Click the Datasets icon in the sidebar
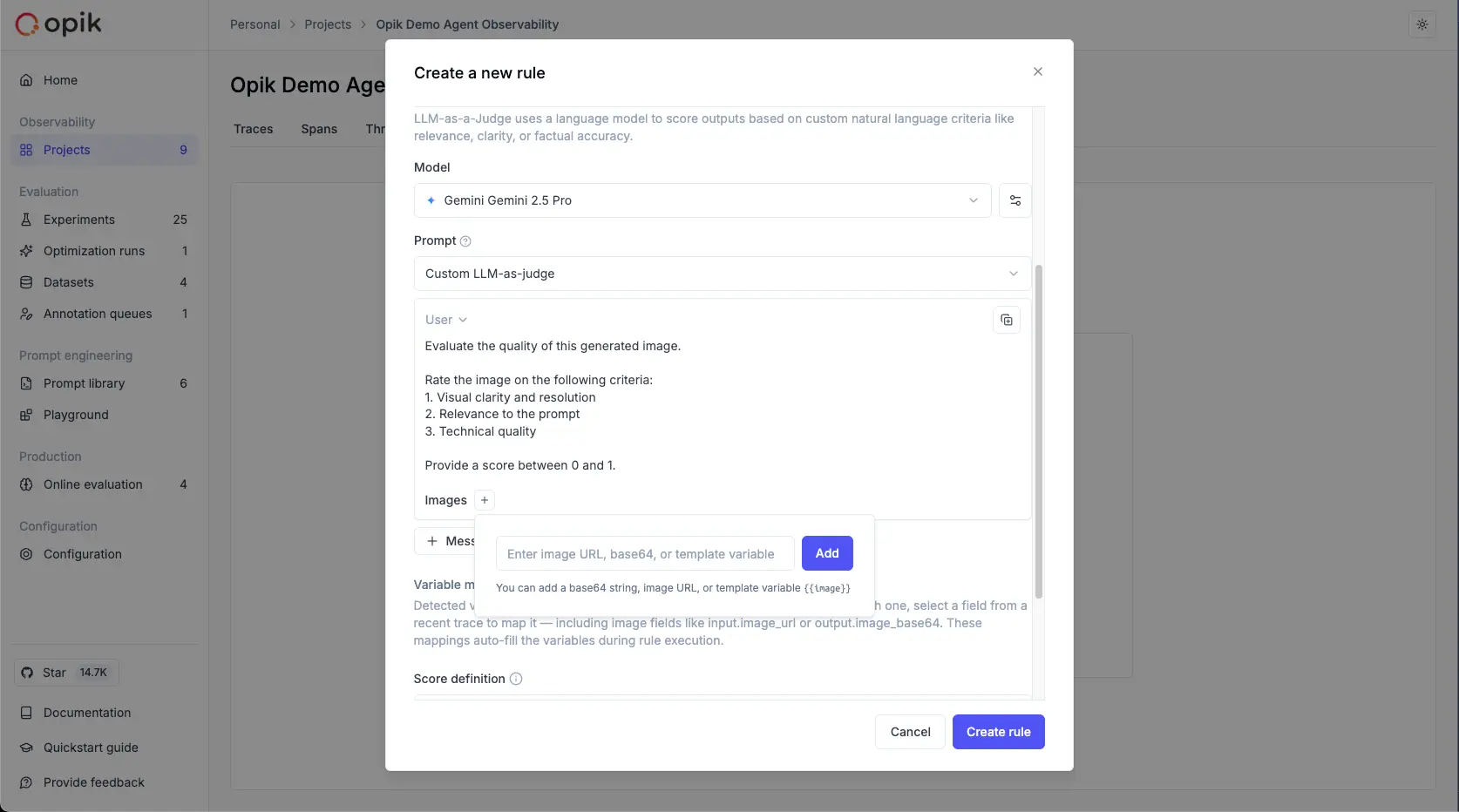The image size is (1459, 812). tap(26, 282)
